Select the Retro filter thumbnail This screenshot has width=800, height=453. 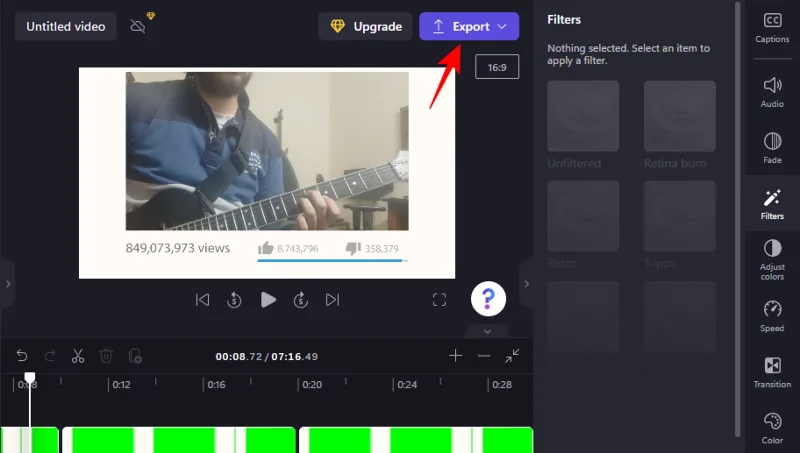583,216
